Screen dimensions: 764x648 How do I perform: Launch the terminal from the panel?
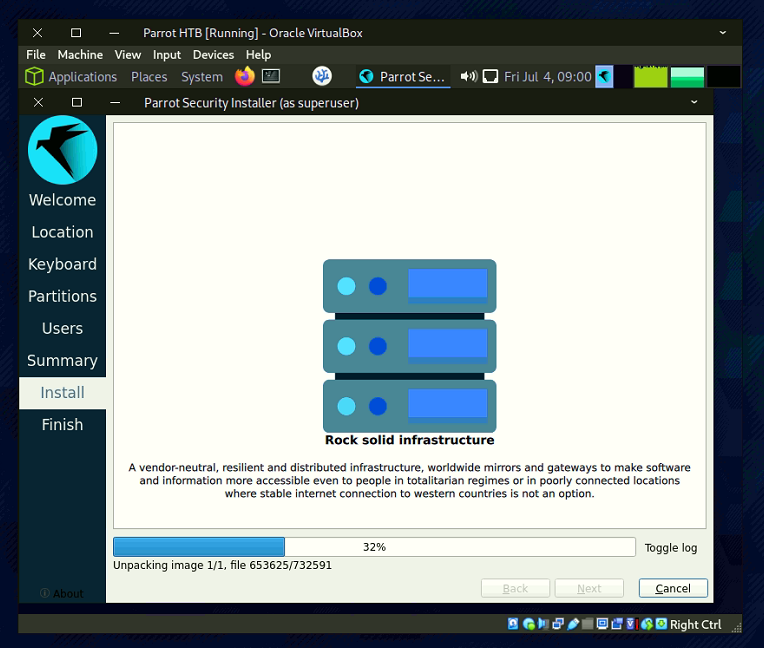point(271,76)
